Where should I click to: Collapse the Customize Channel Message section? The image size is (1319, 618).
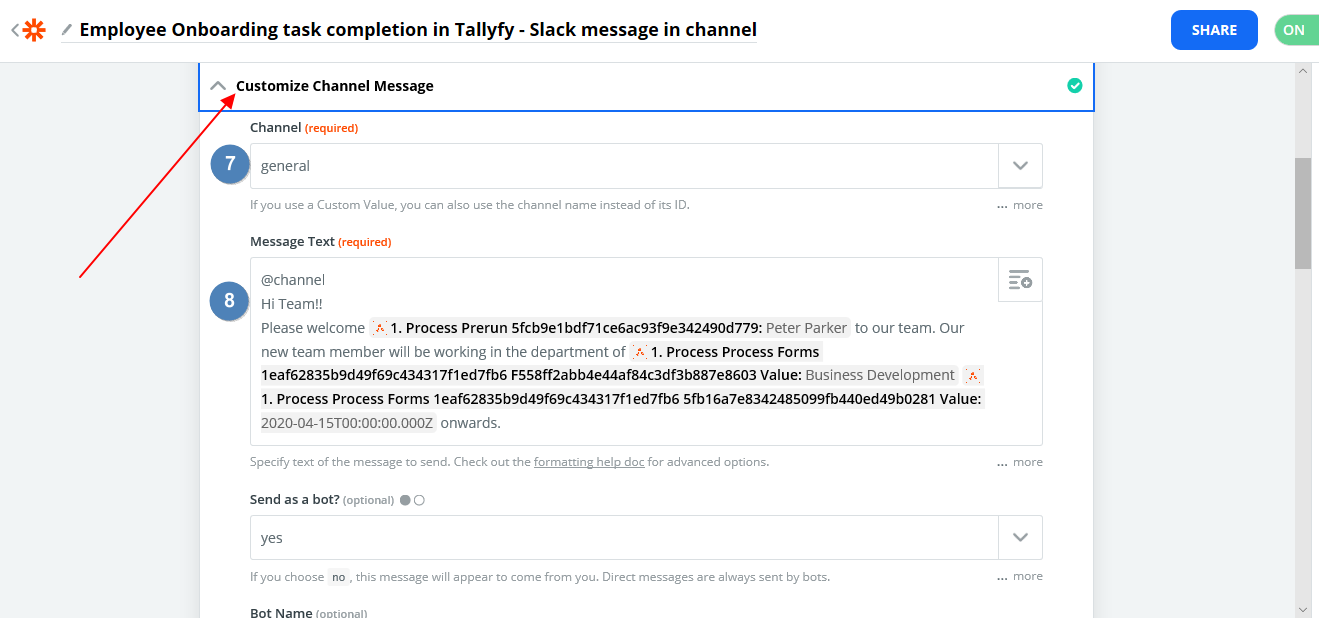pos(219,85)
